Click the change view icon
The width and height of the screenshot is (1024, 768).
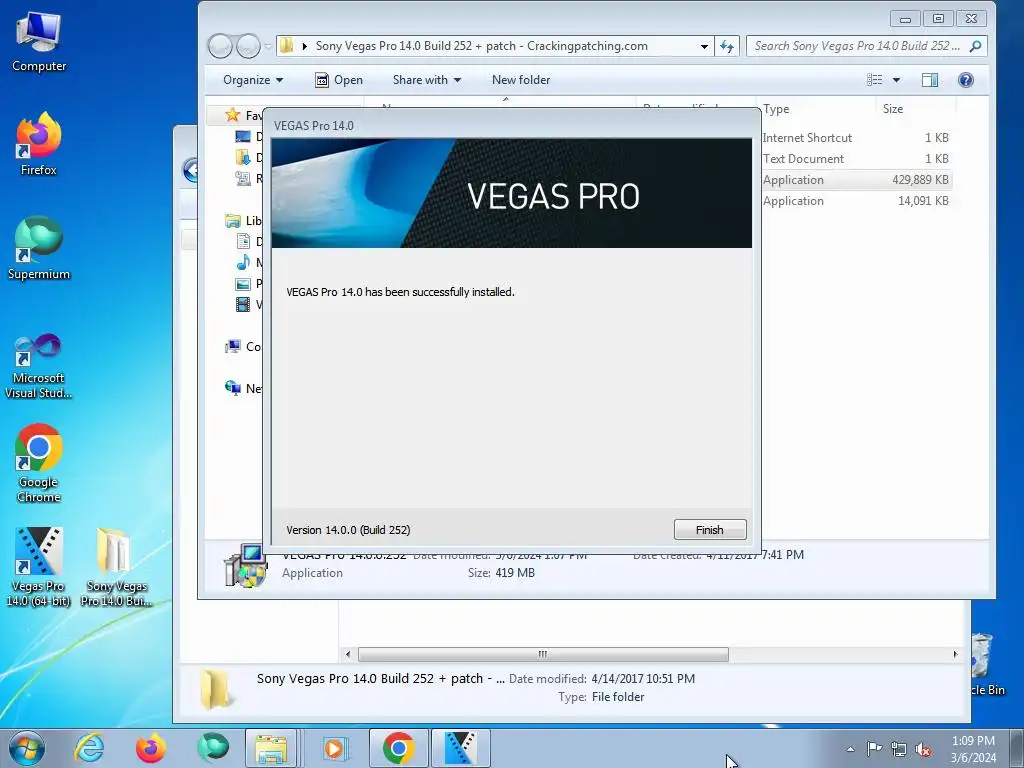(x=874, y=80)
